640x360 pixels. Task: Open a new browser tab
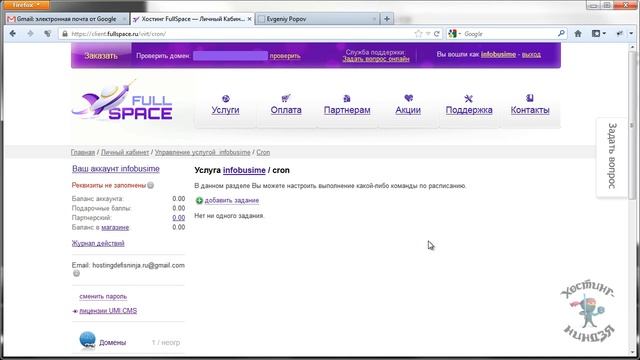(x=387, y=19)
